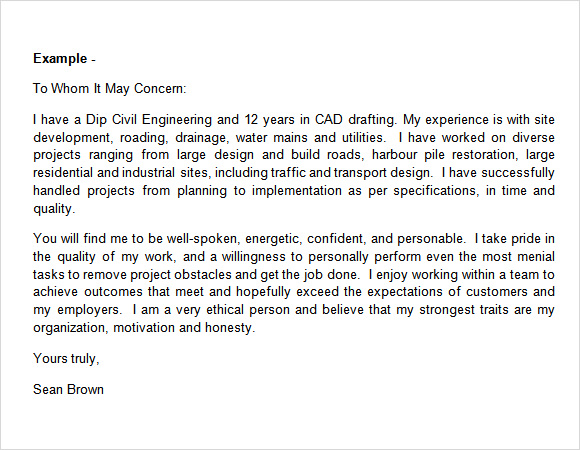This screenshot has height=450, width=580.
Task: Click the 'Sean Brown' signature name
Action: point(68,390)
